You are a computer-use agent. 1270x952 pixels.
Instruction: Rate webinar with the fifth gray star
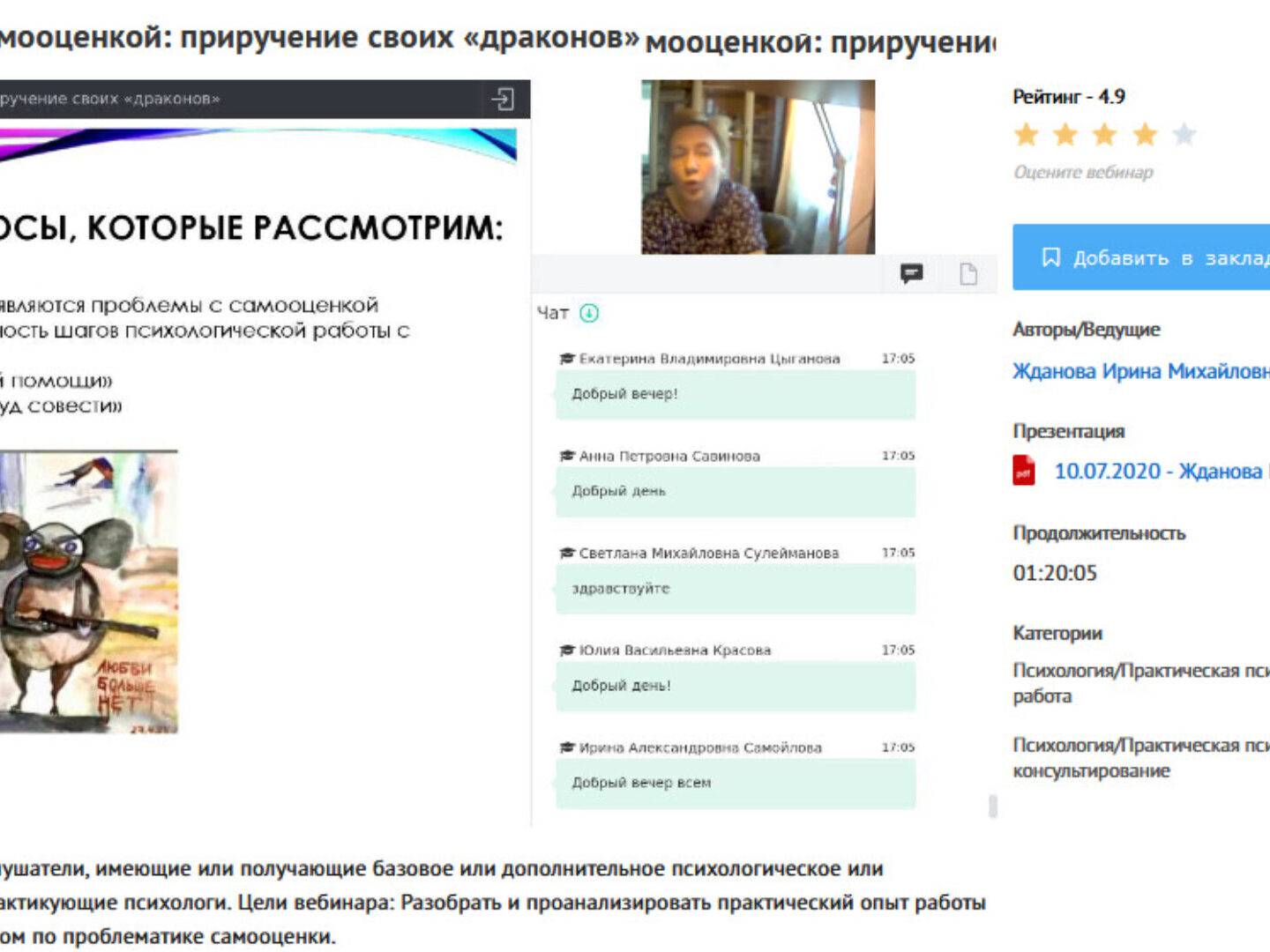(x=1184, y=135)
